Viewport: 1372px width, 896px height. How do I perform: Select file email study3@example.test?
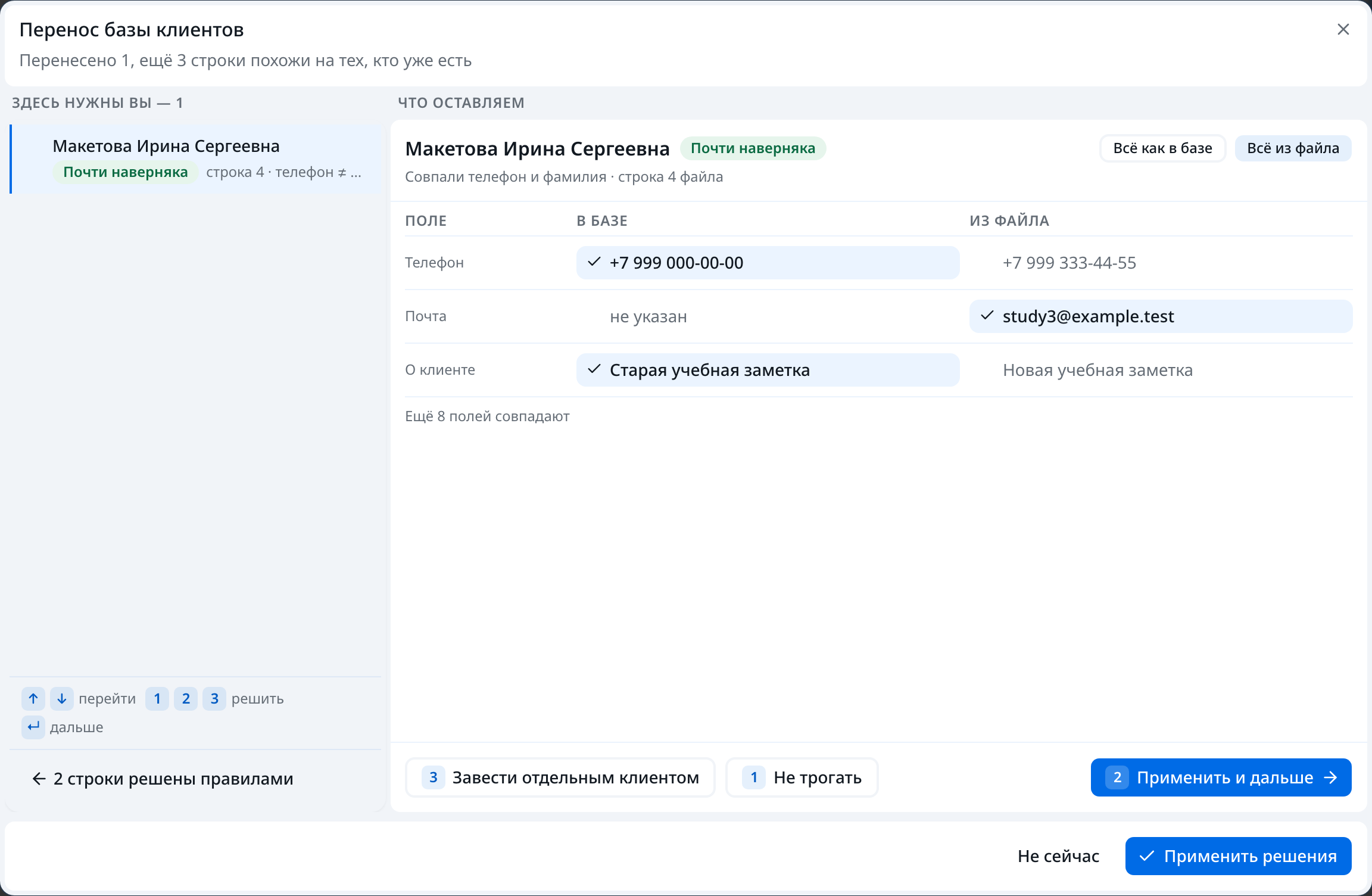coord(1161,316)
